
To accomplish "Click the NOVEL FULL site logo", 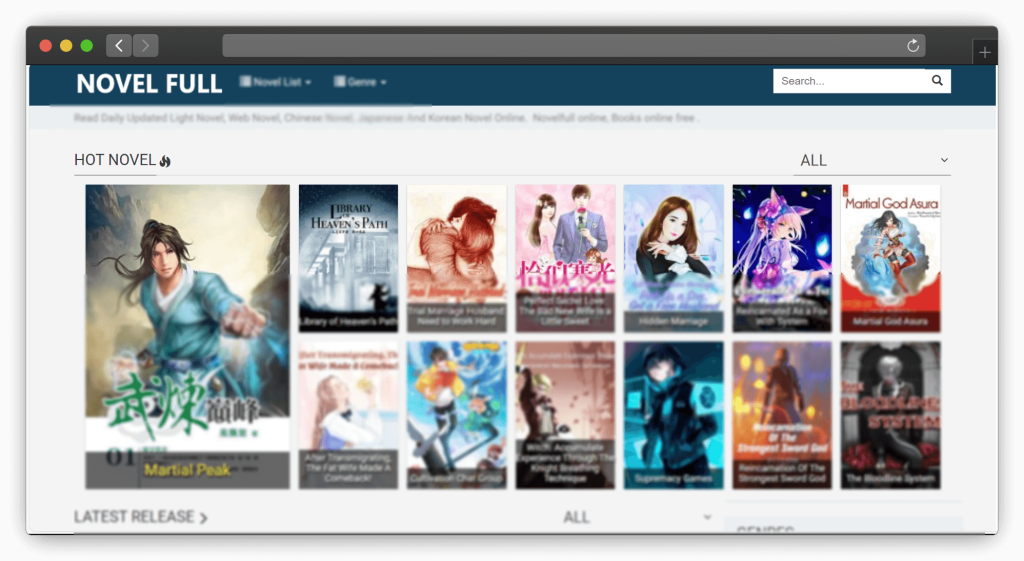I will coord(149,84).
